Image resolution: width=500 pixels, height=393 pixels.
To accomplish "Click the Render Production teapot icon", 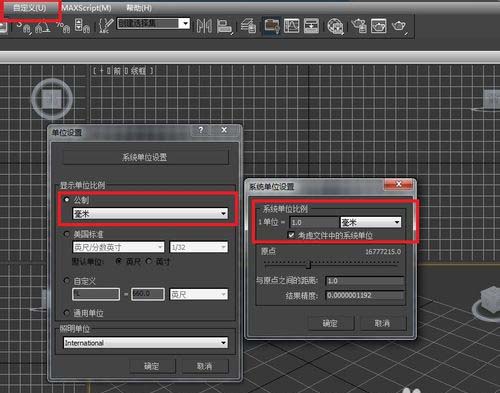I will pyautogui.click(x=399, y=26).
